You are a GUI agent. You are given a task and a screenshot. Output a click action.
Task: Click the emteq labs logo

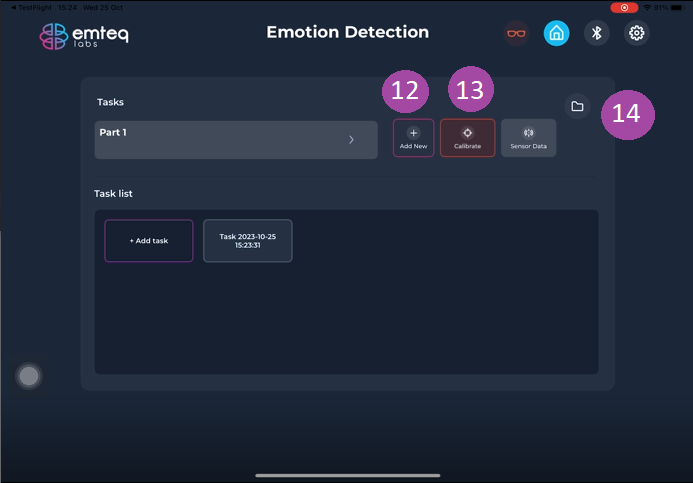84,36
